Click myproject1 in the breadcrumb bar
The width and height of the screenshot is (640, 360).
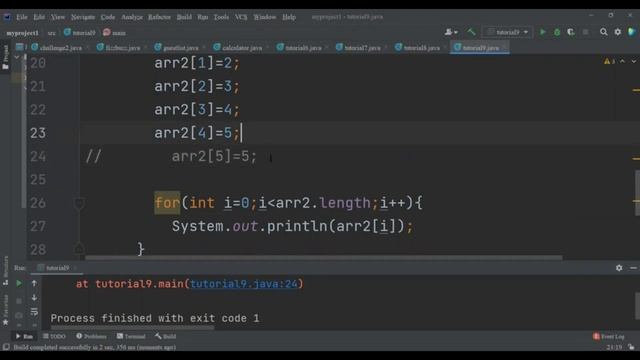22,33
